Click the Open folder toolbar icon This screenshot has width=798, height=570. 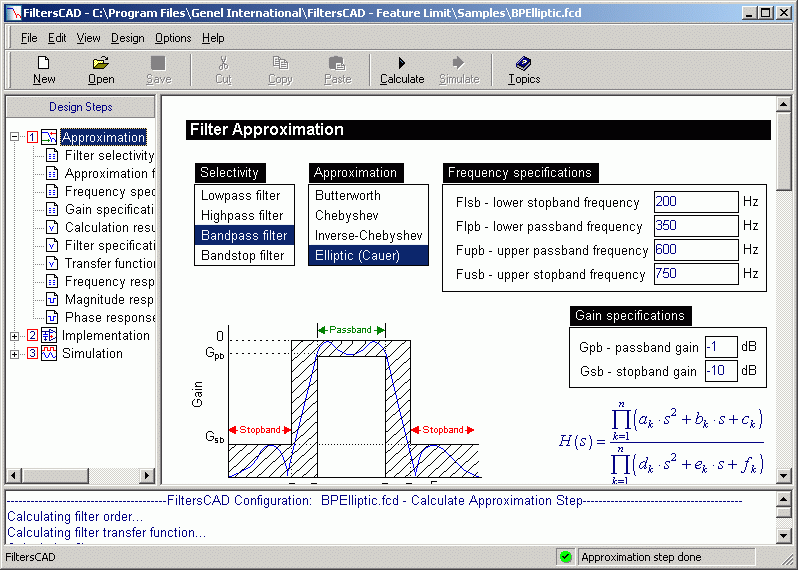pos(101,63)
